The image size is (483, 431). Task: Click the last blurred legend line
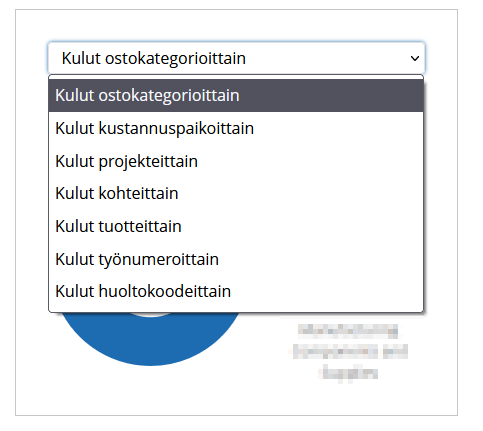350,372
